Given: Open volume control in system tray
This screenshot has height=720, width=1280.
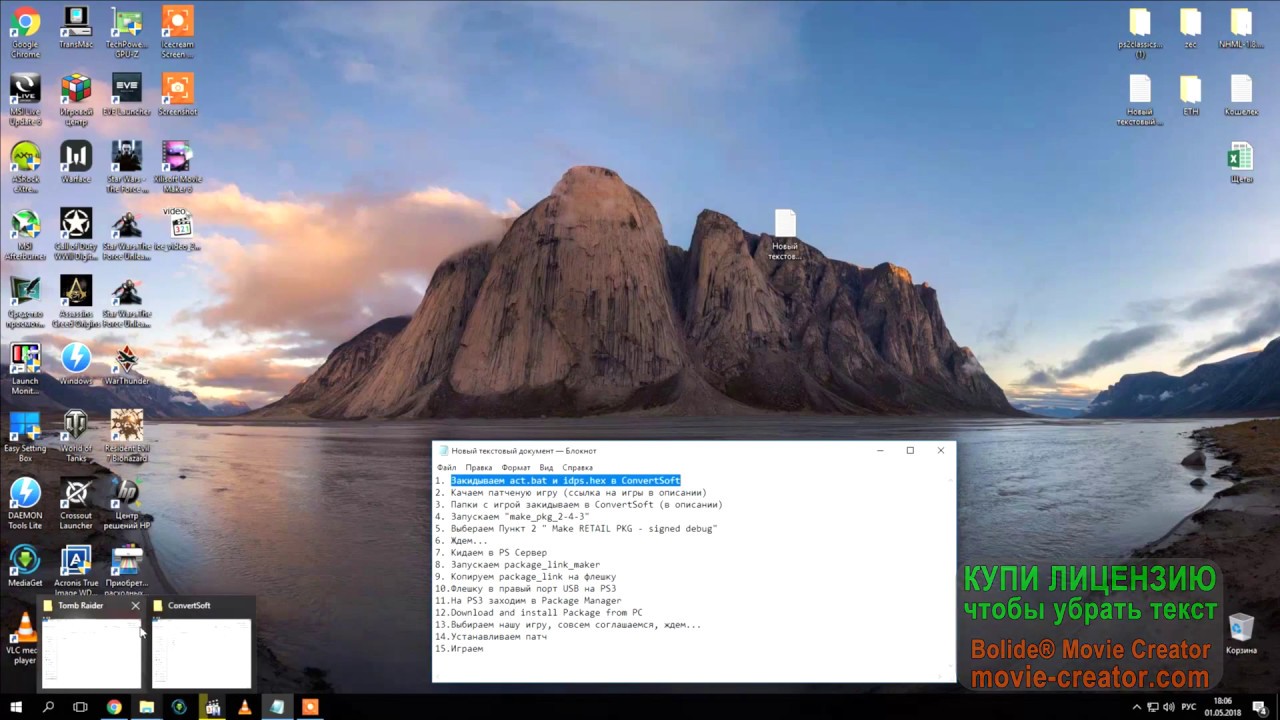Looking at the screenshot, I should [x=1169, y=707].
